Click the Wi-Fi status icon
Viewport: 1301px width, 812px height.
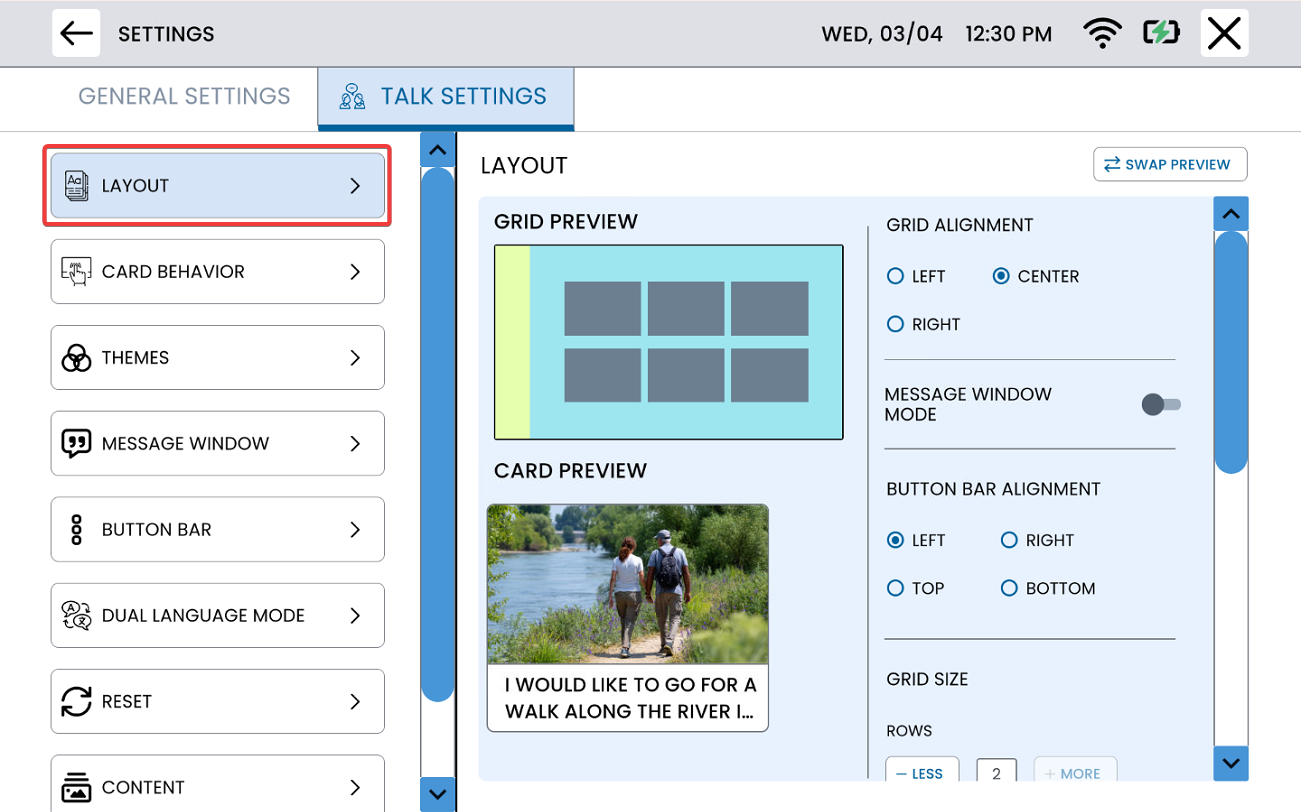(1102, 34)
